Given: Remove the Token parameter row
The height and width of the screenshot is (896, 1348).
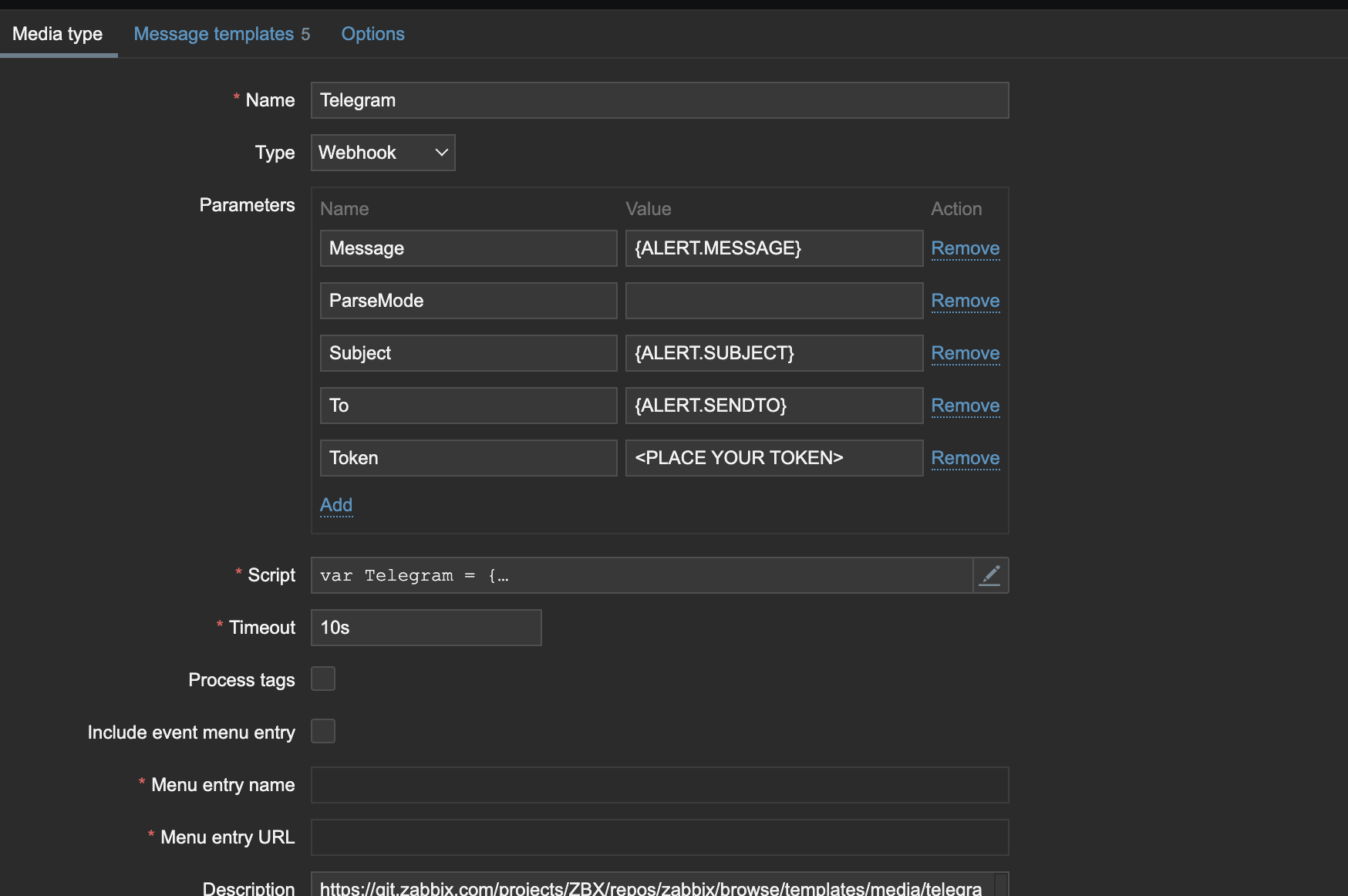Looking at the screenshot, I should tap(966, 458).
